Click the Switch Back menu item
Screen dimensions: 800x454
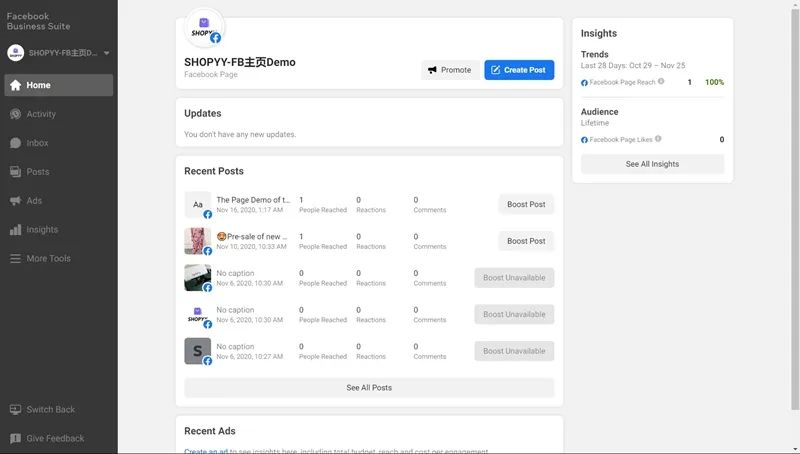(x=50, y=410)
